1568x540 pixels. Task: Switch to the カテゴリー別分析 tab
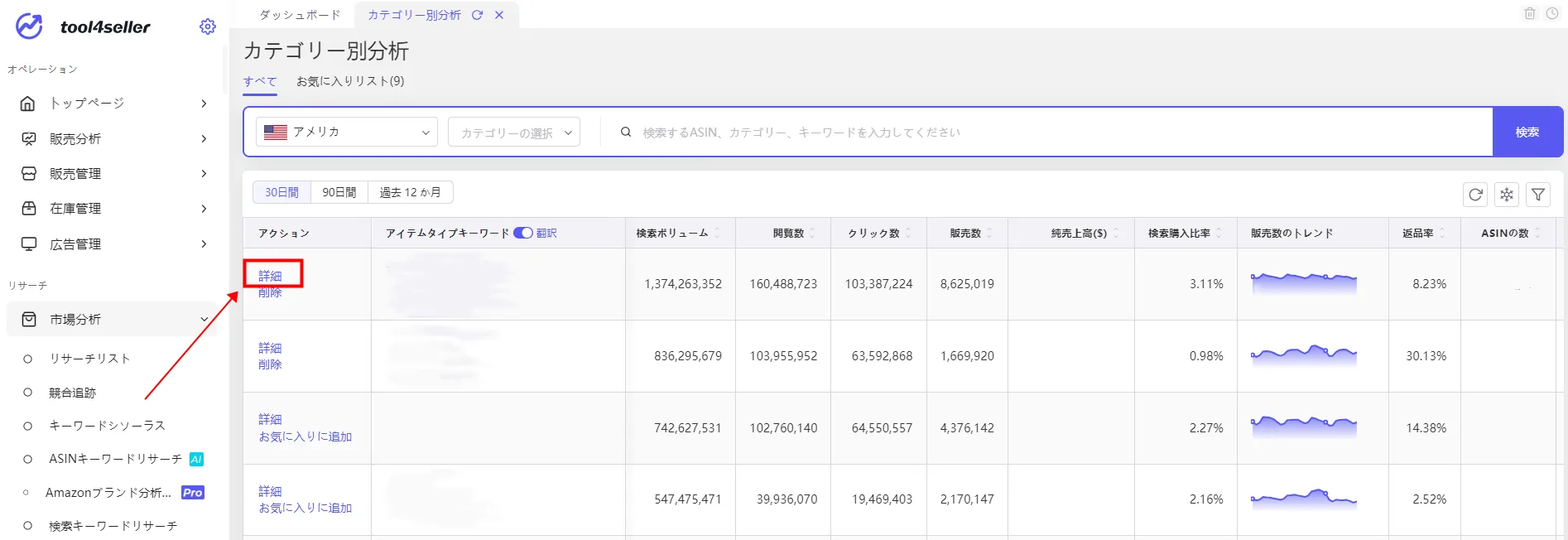(x=414, y=15)
